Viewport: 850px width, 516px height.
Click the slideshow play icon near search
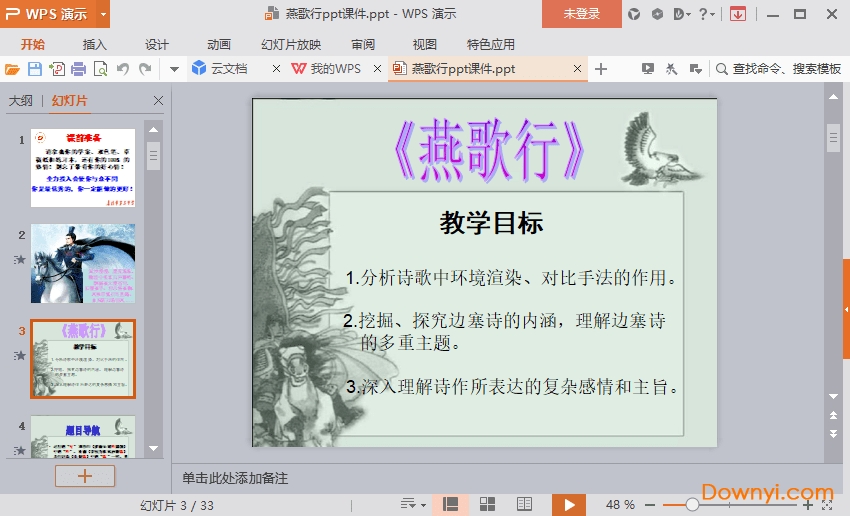click(647, 69)
